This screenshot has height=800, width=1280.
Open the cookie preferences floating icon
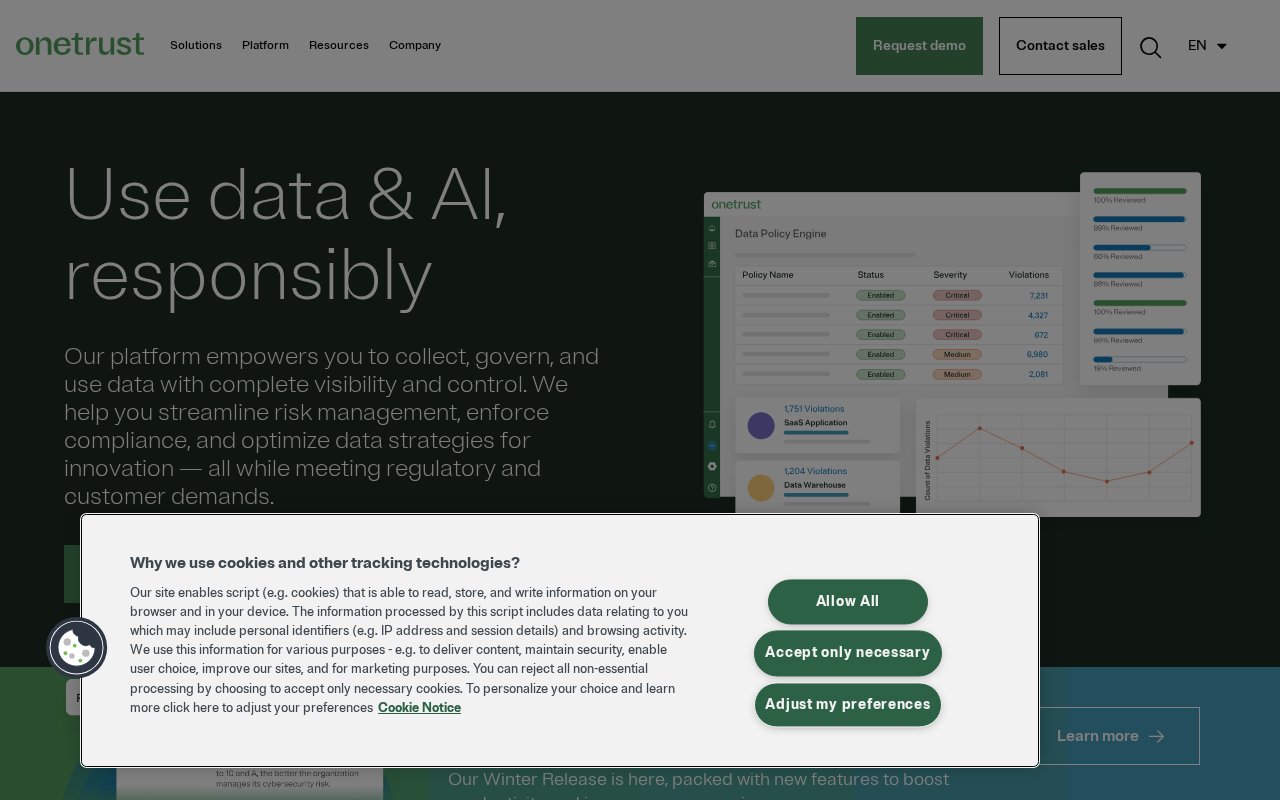click(x=77, y=648)
